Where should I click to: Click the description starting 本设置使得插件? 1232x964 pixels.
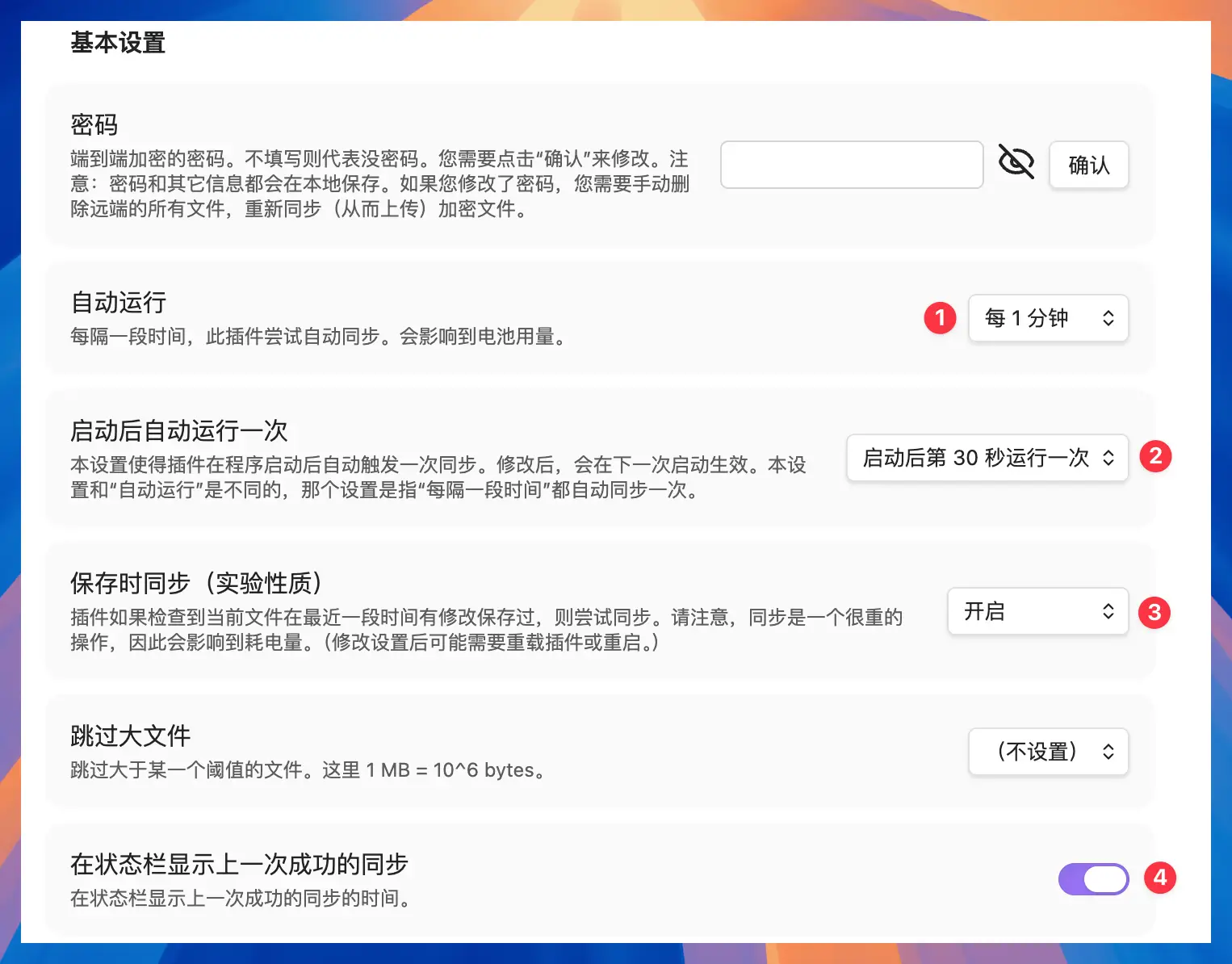point(438,477)
